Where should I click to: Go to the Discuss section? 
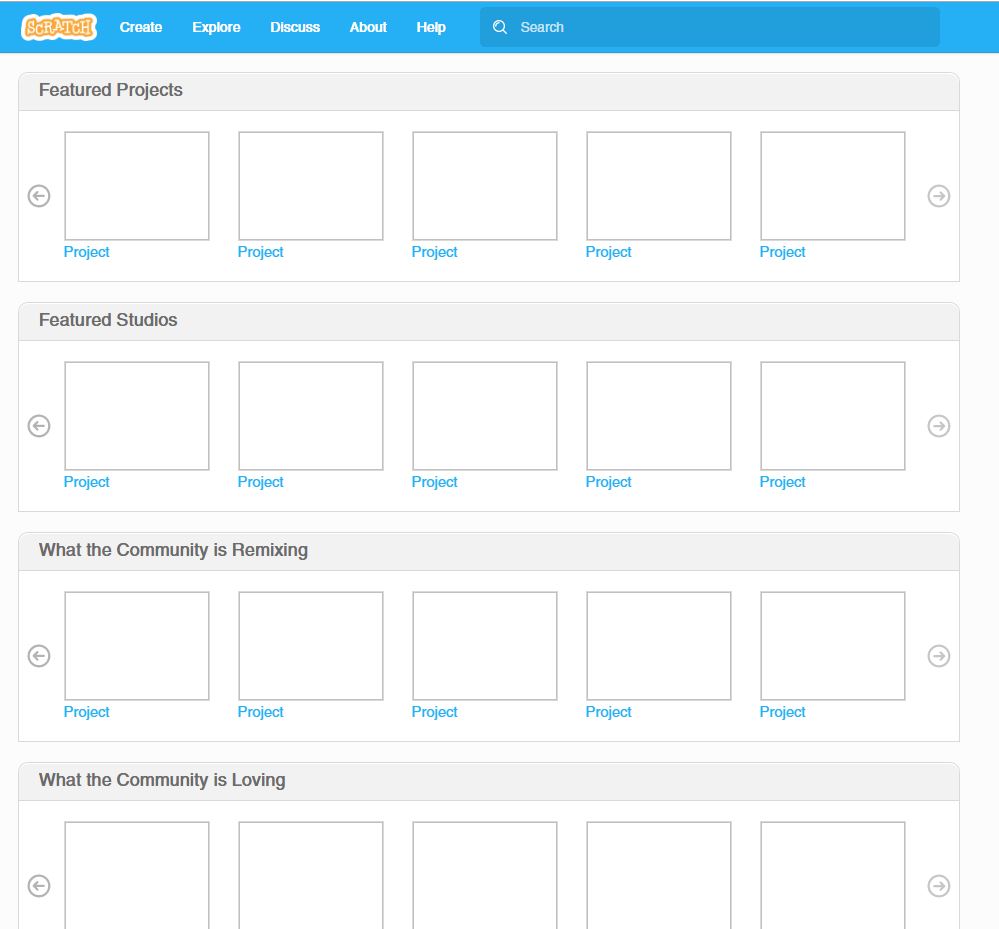(x=295, y=27)
